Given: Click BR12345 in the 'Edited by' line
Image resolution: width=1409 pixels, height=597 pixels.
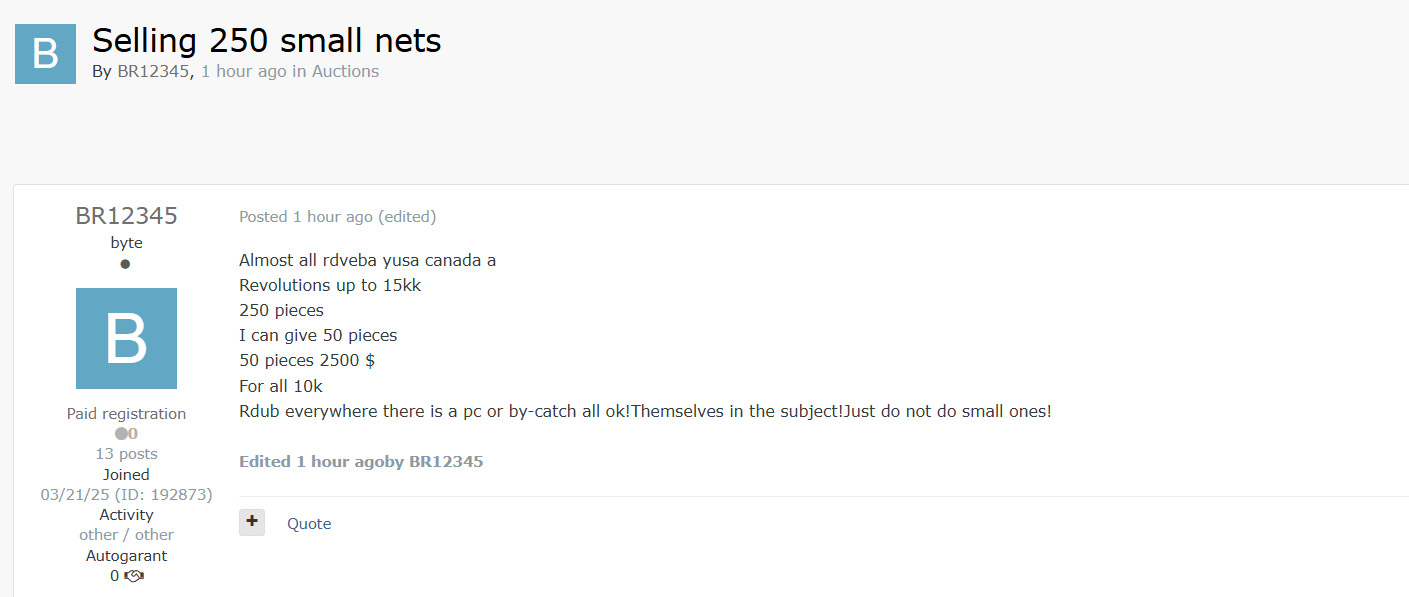Looking at the screenshot, I should pyautogui.click(x=446, y=462).
